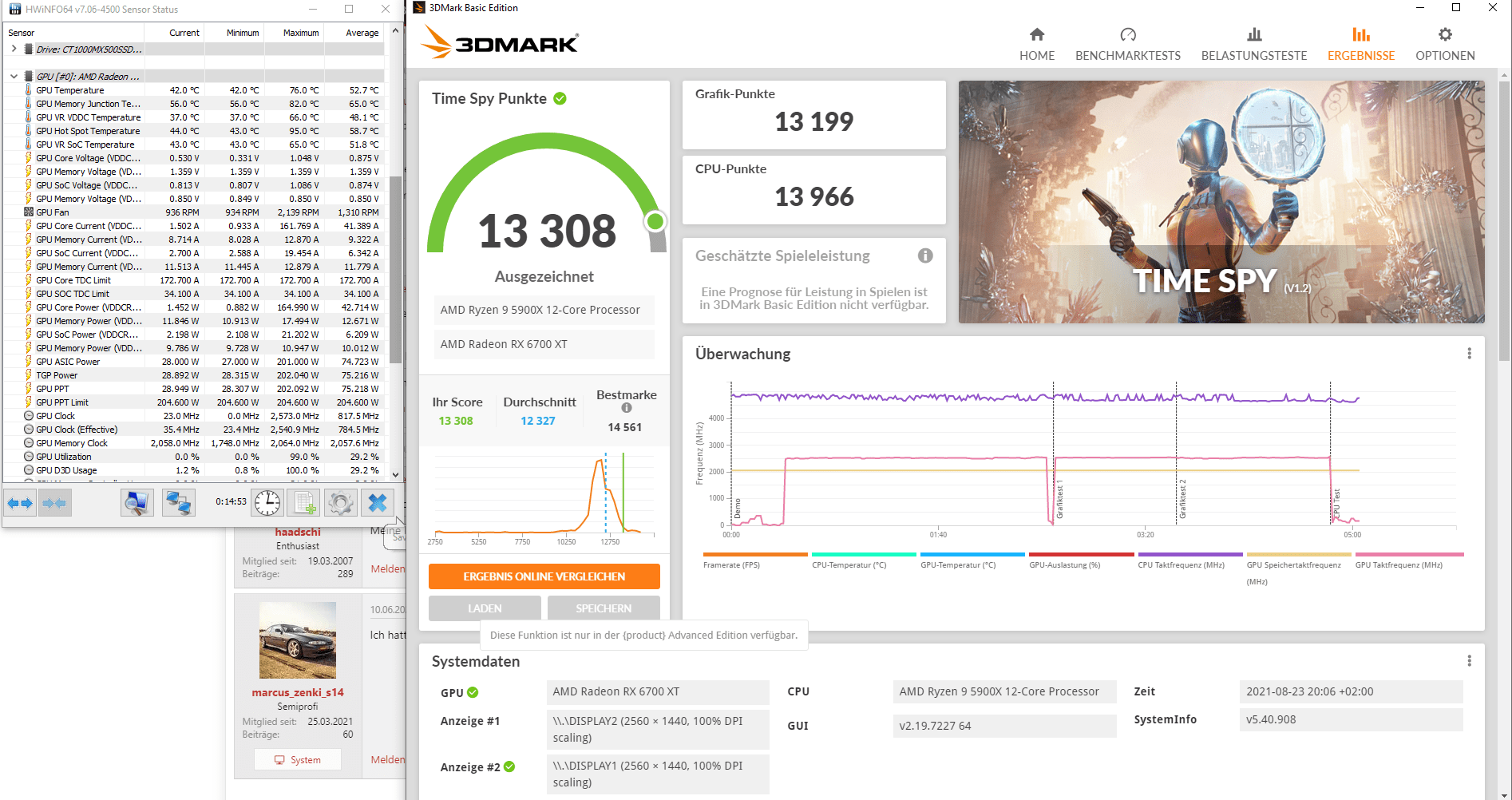
Task: Expand the Drive CT1000MX500SSD sensor group
Action: 14,49
